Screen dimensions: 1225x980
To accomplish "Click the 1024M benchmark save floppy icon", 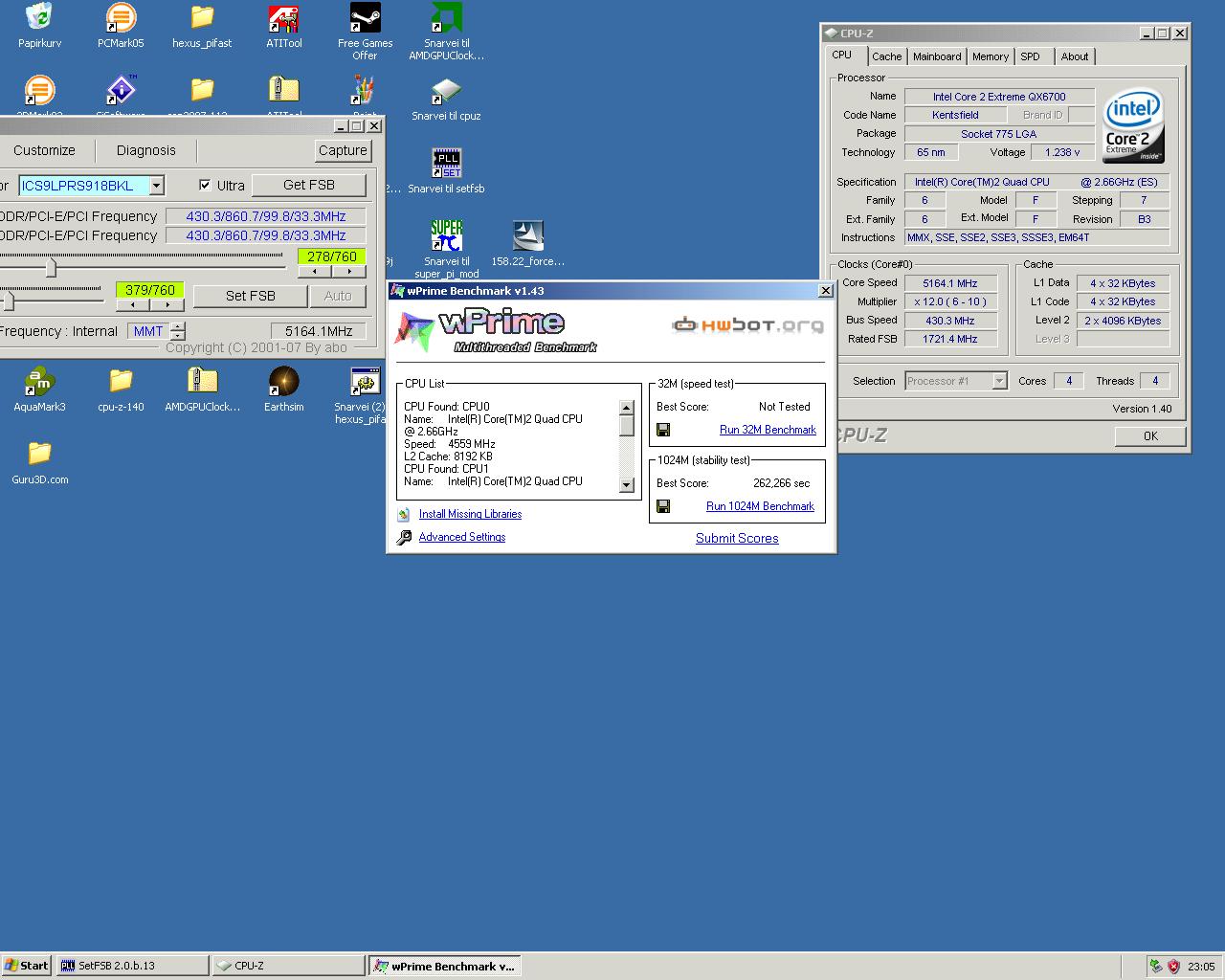I will 663,507.
